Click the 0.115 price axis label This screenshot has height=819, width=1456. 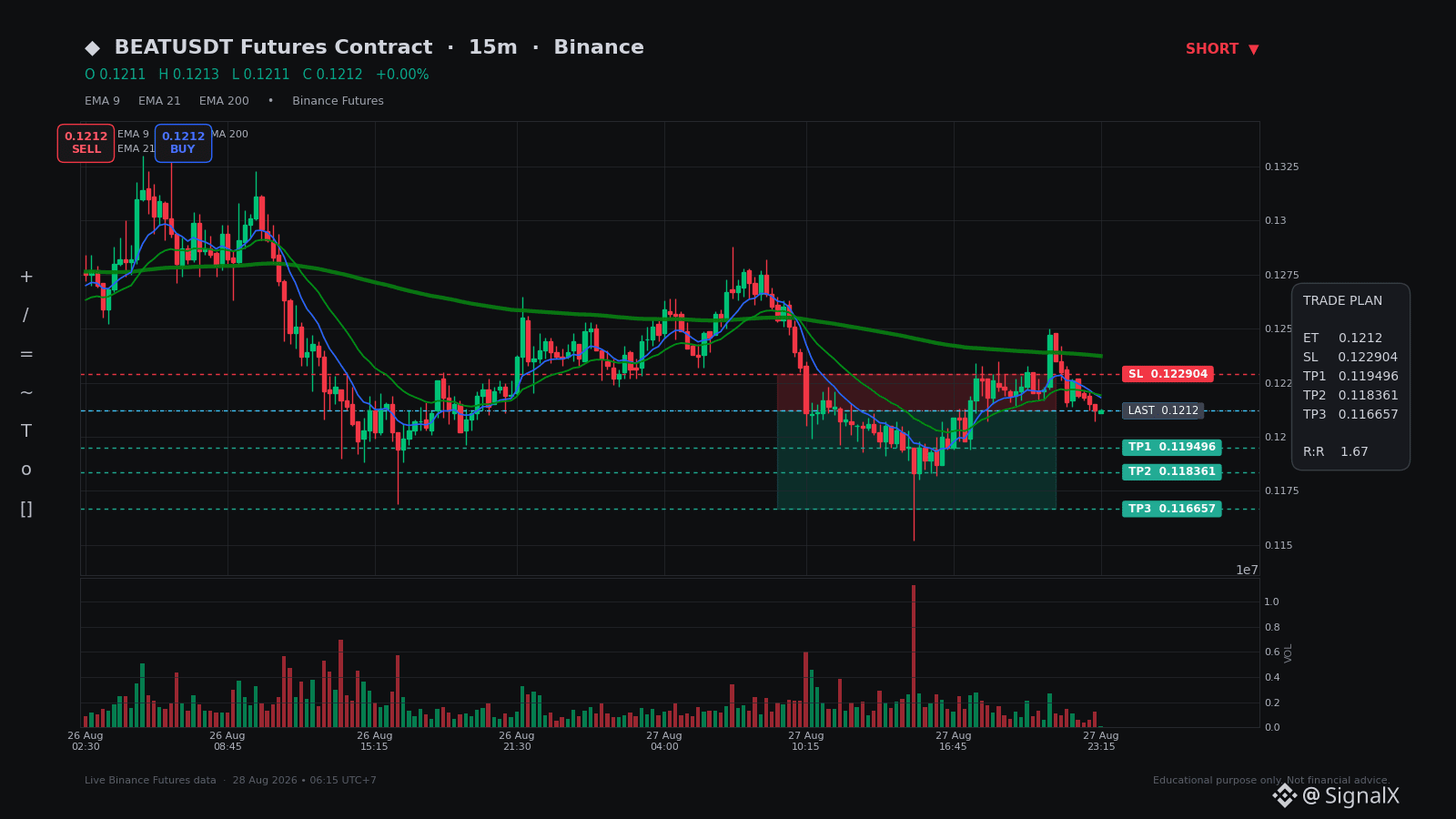point(1278,546)
